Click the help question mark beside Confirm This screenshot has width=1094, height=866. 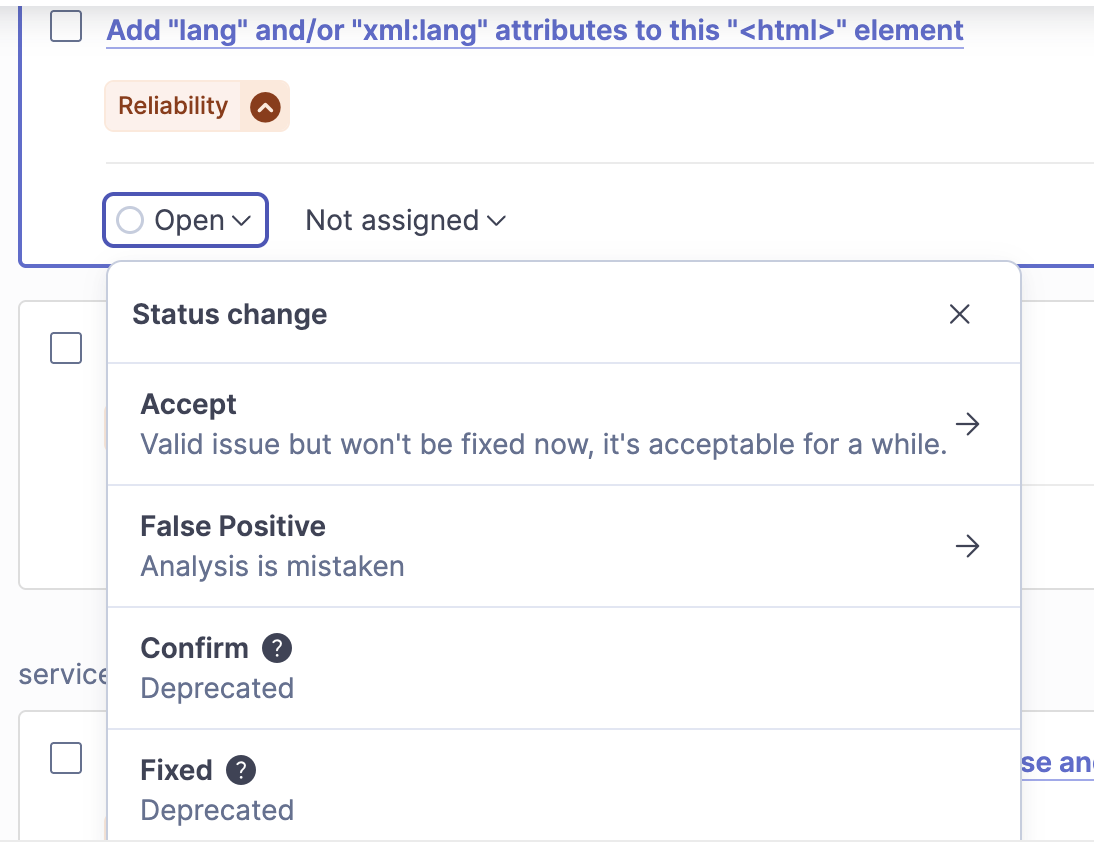(276, 647)
